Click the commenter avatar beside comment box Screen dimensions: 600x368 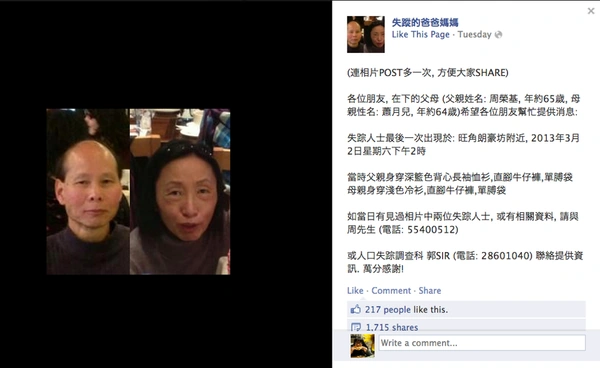(x=362, y=346)
